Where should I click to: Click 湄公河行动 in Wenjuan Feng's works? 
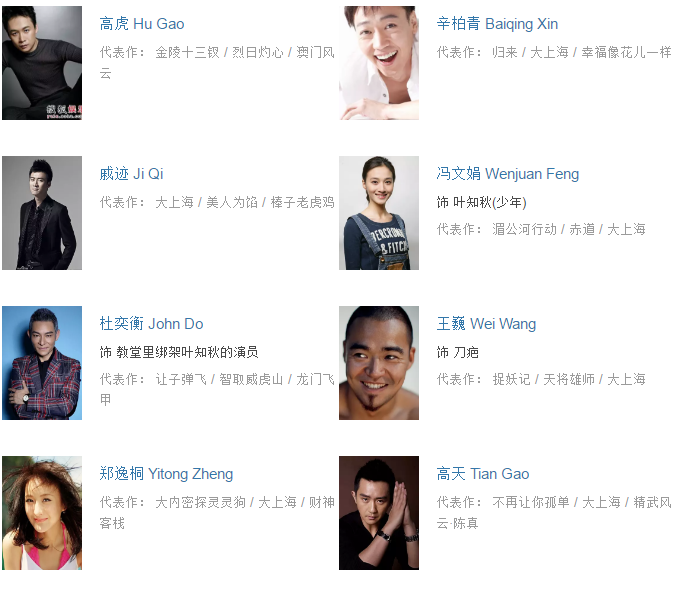[x=525, y=229]
